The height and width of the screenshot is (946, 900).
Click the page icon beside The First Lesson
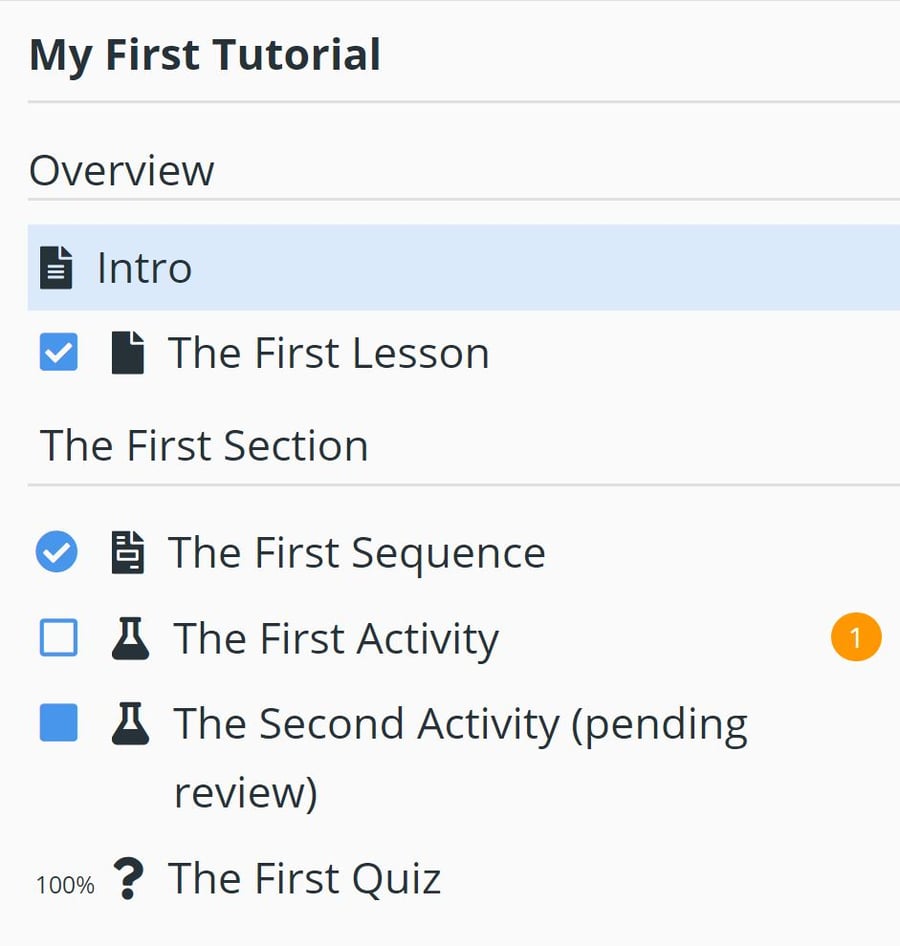point(127,352)
